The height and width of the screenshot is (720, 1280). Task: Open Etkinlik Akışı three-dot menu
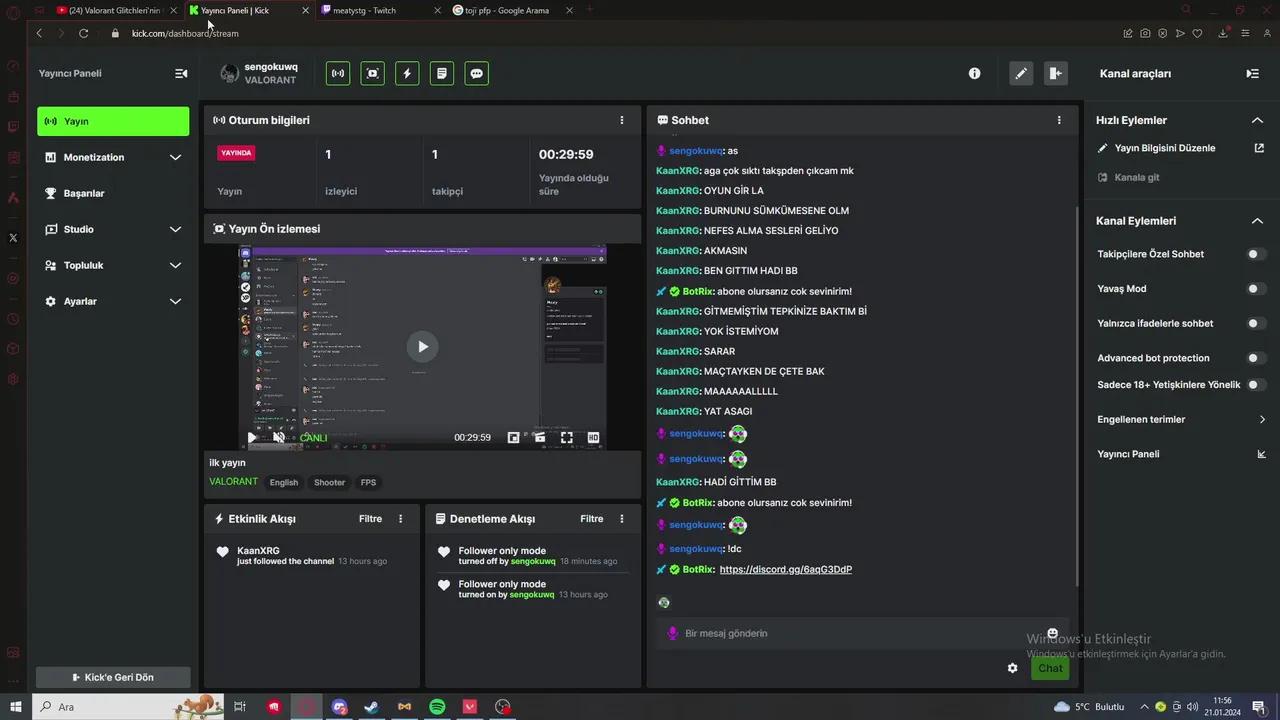[x=400, y=519]
